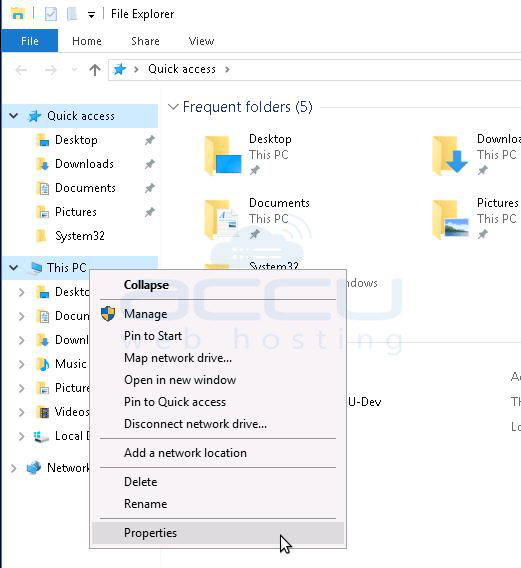Select Downloads under Quick access in sidebar
This screenshot has width=521, height=568.
click(x=84, y=164)
